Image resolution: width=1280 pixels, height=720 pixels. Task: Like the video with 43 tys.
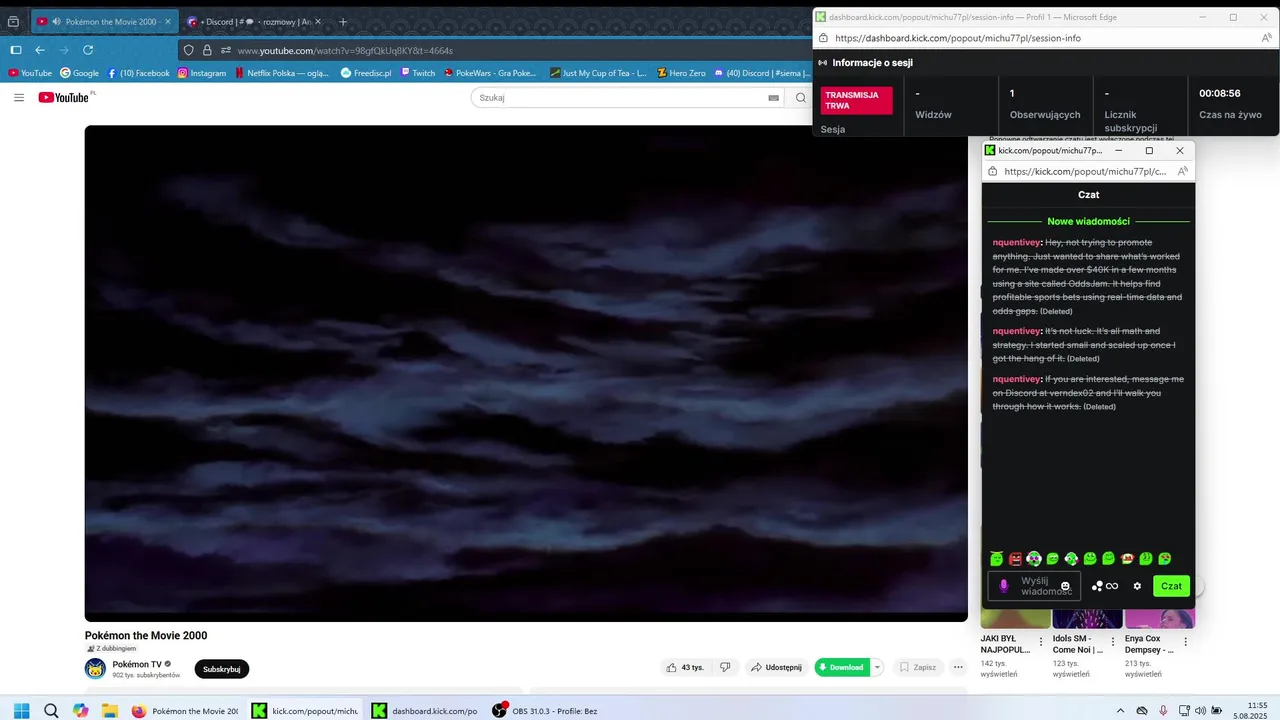point(685,667)
